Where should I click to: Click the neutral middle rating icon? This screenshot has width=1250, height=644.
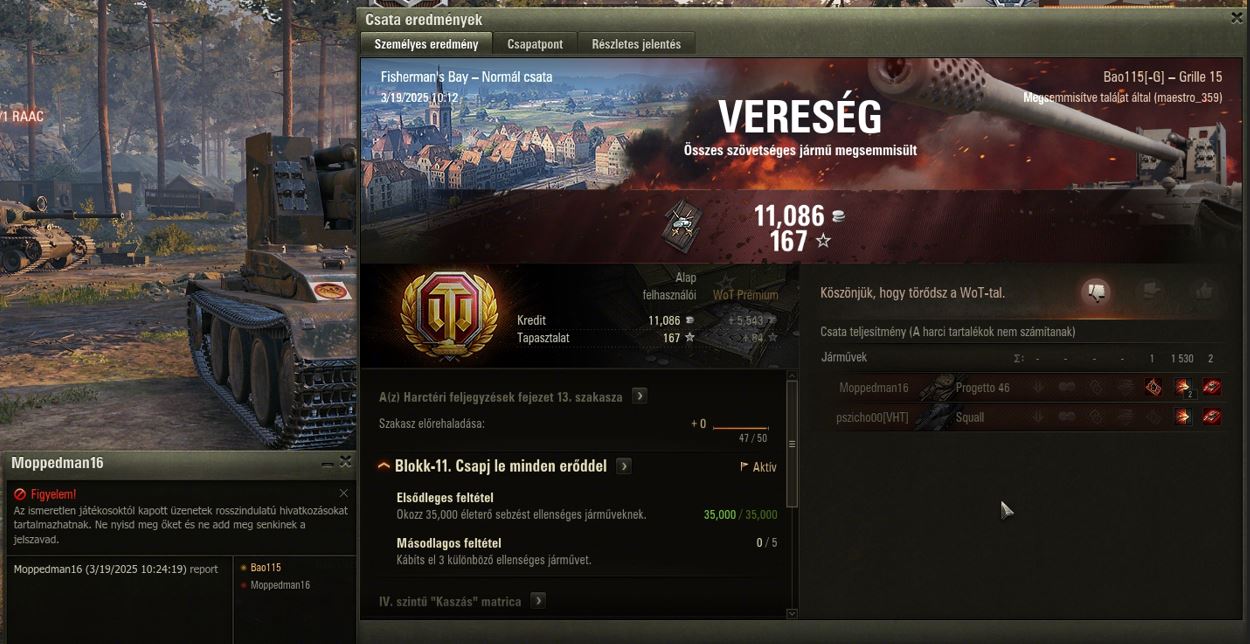pyautogui.click(x=1150, y=292)
